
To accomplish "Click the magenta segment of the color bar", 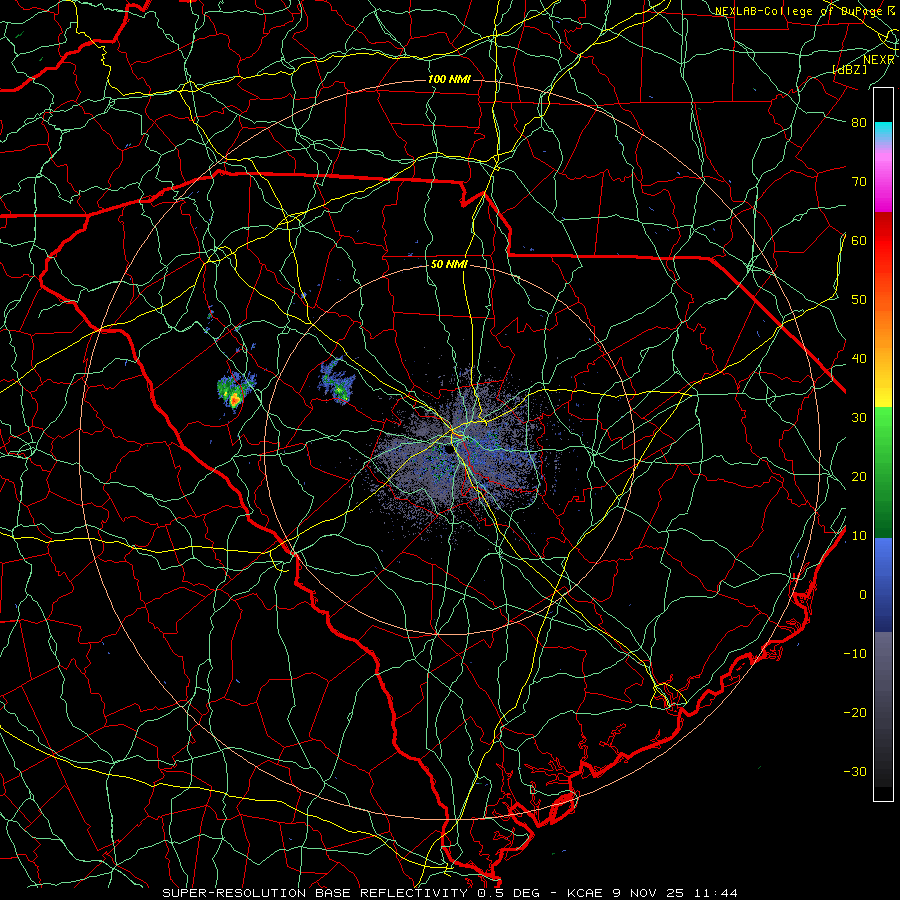I will coord(883,192).
